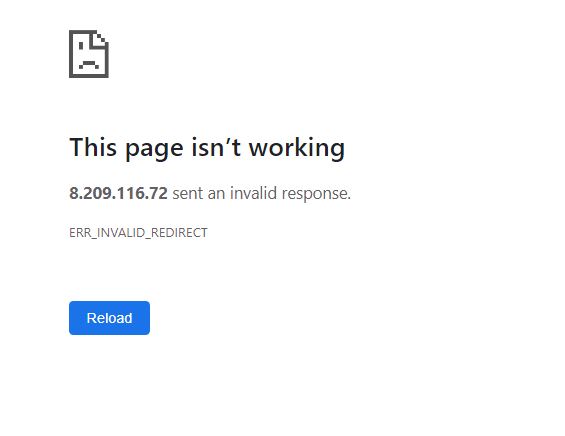Click the word 'working' in heading

[x=297, y=148]
